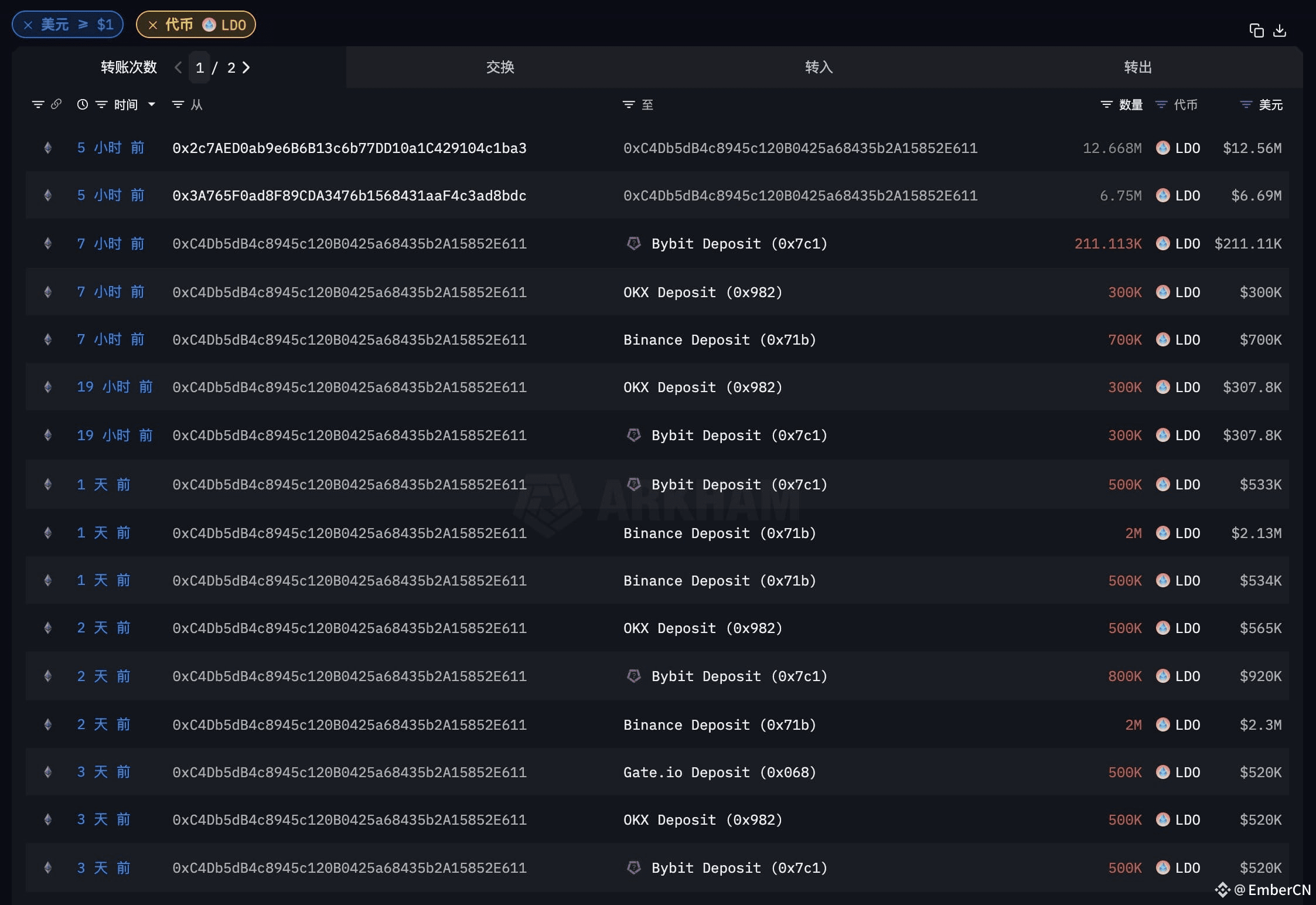Click the LDO token in $6.69M row
This screenshot has height=905, width=1316.
(x=1178, y=196)
